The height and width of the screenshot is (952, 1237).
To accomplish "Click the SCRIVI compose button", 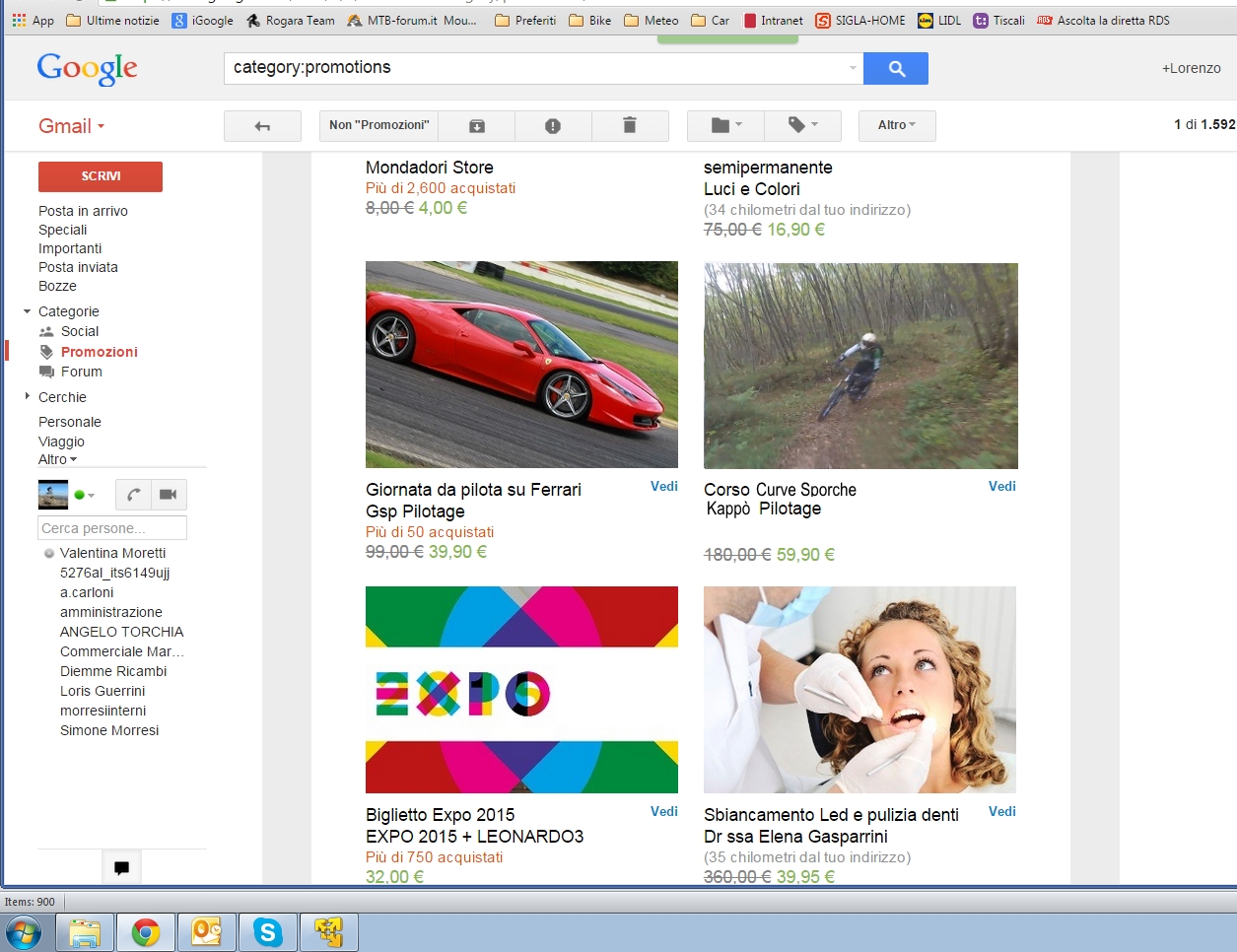I will (101, 176).
